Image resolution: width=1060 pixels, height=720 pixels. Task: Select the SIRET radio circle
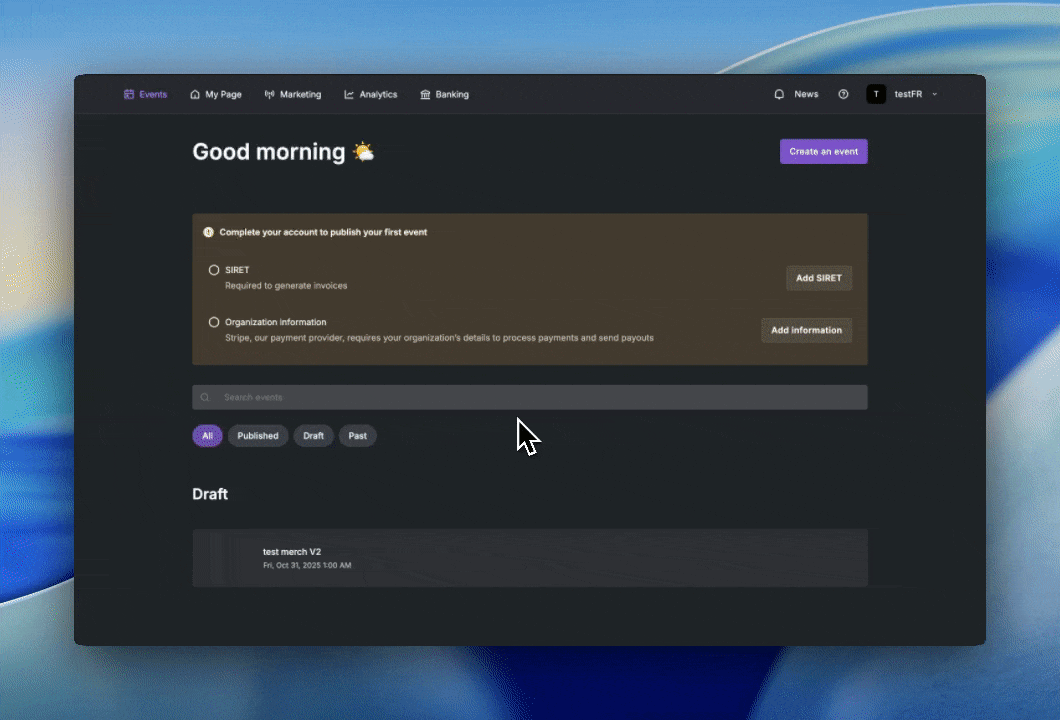coord(214,270)
